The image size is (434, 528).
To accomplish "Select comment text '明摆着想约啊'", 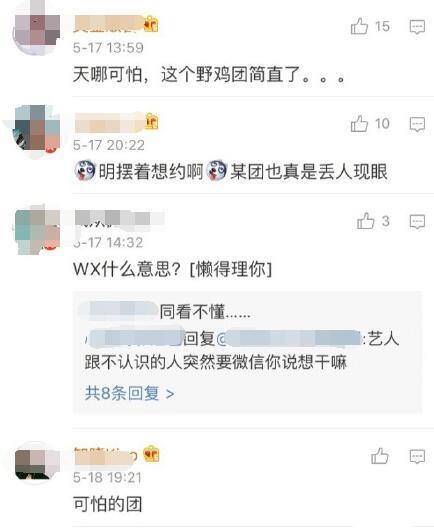I will click(151, 172).
